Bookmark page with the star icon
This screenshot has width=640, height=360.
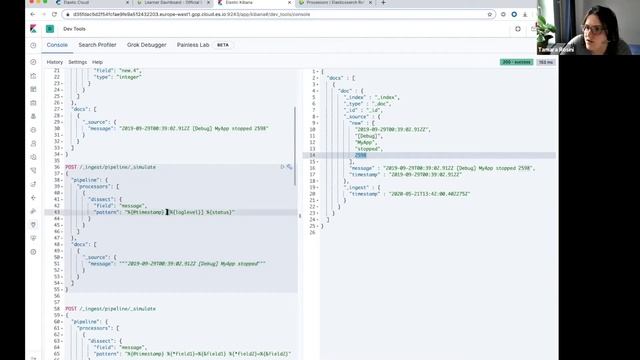(x=490, y=14)
